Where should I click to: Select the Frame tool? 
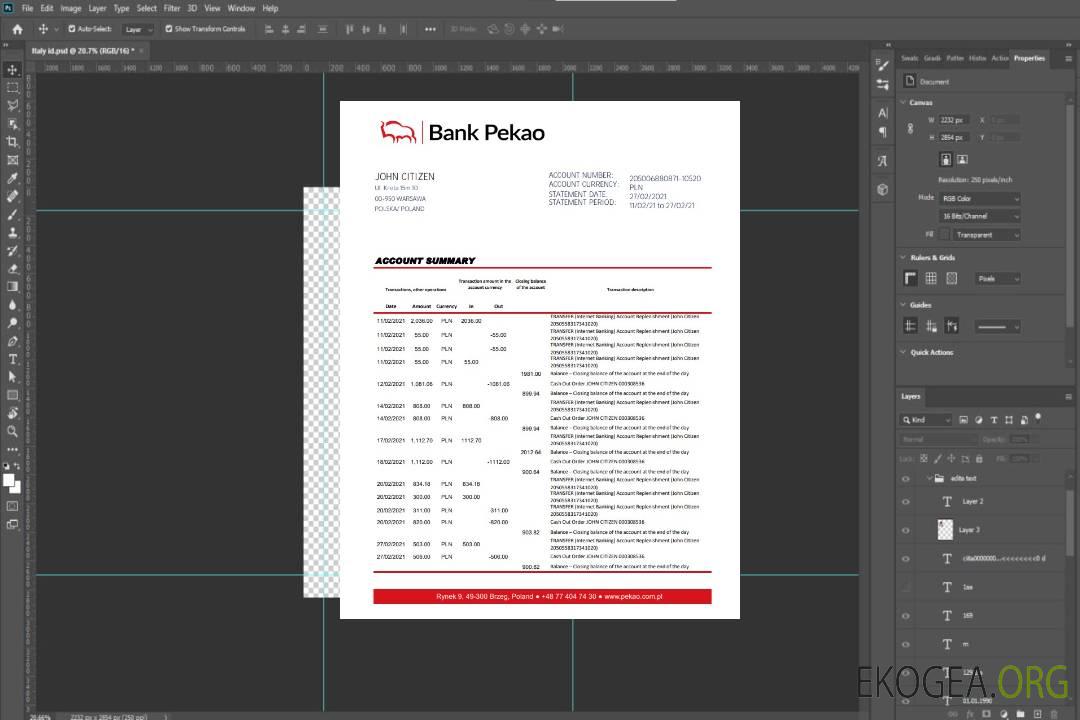(x=12, y=160)
